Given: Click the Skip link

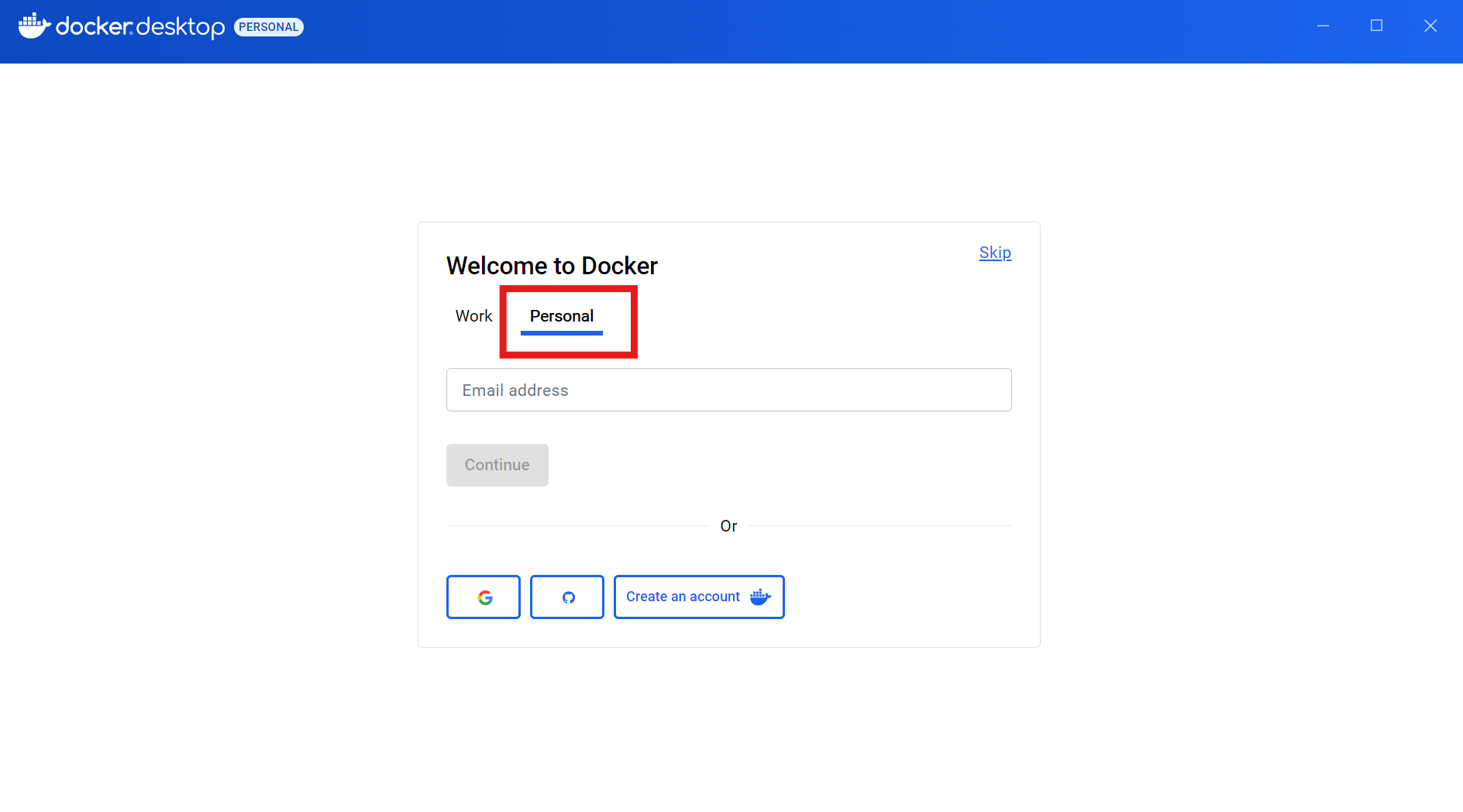Looking at the screenshot, I should click(995, 253).
